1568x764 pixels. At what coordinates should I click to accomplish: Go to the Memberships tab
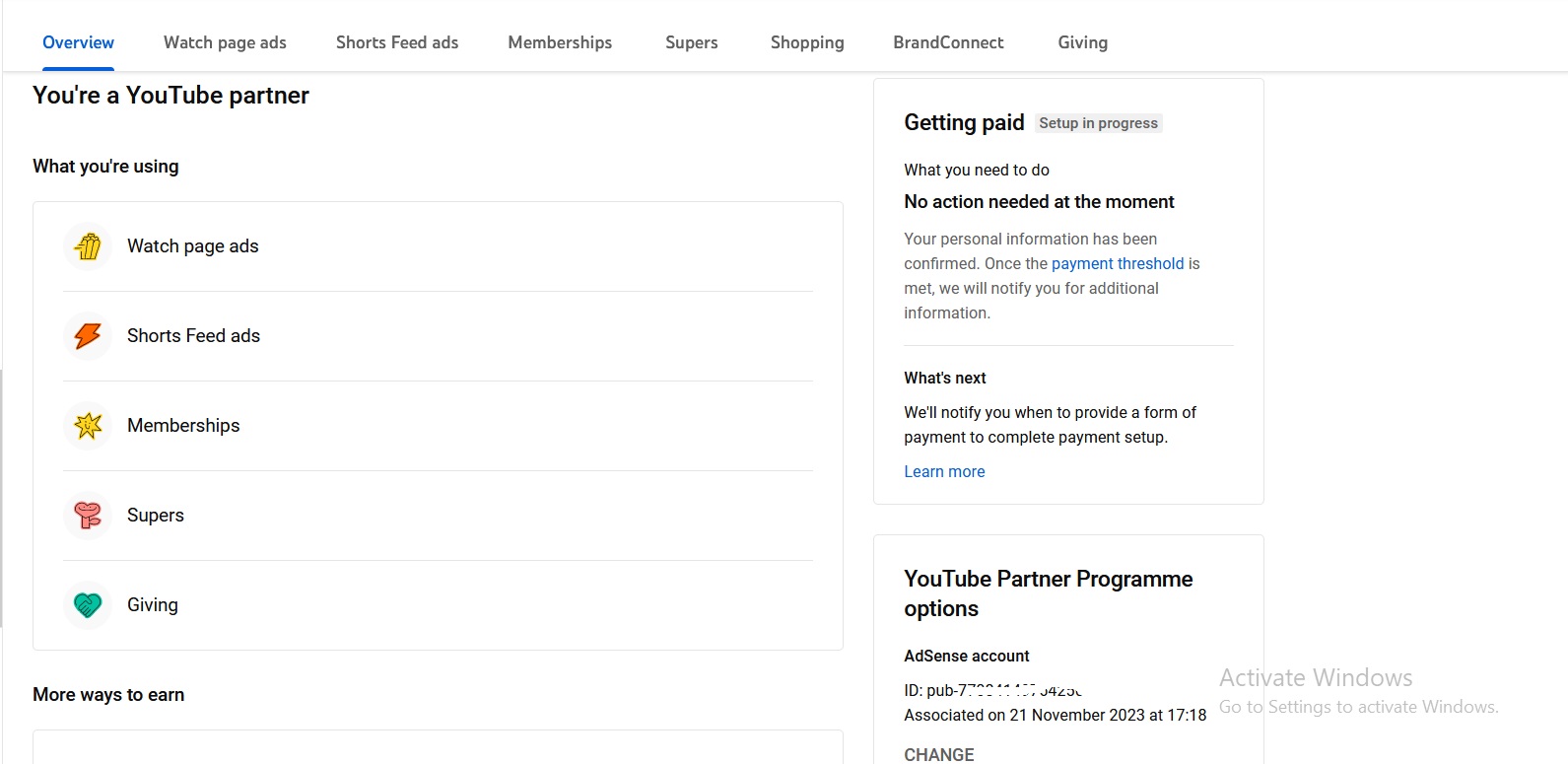click(x=560, y=42)
